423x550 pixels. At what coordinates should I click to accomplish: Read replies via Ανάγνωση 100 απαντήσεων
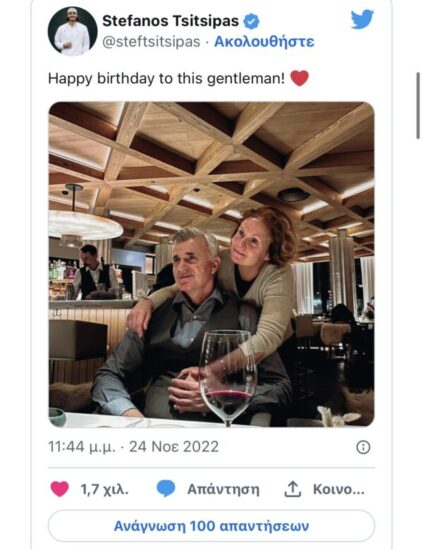[x=212, y=526]
